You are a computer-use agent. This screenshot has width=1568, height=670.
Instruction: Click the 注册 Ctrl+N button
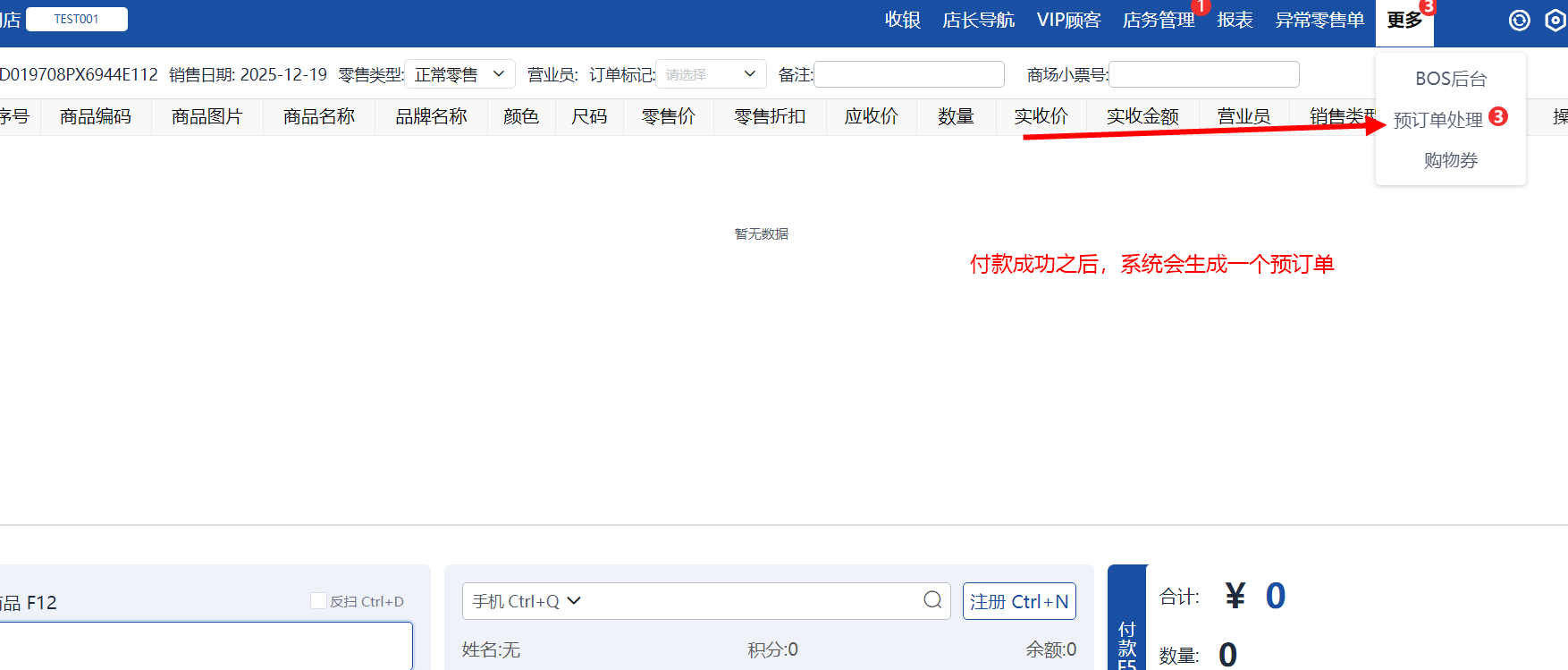(x=1019, y=601)
